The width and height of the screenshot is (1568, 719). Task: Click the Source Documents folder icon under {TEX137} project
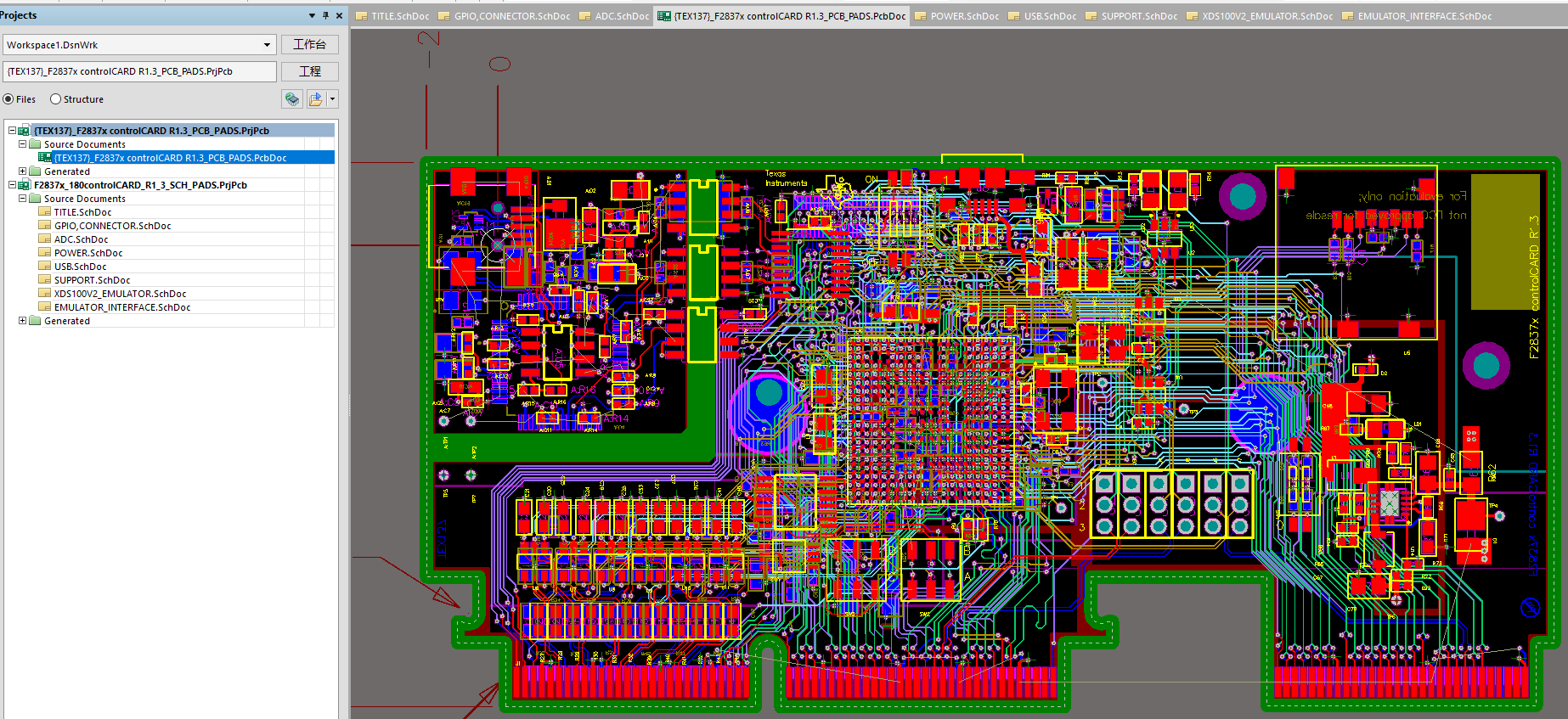coord(35,144)
